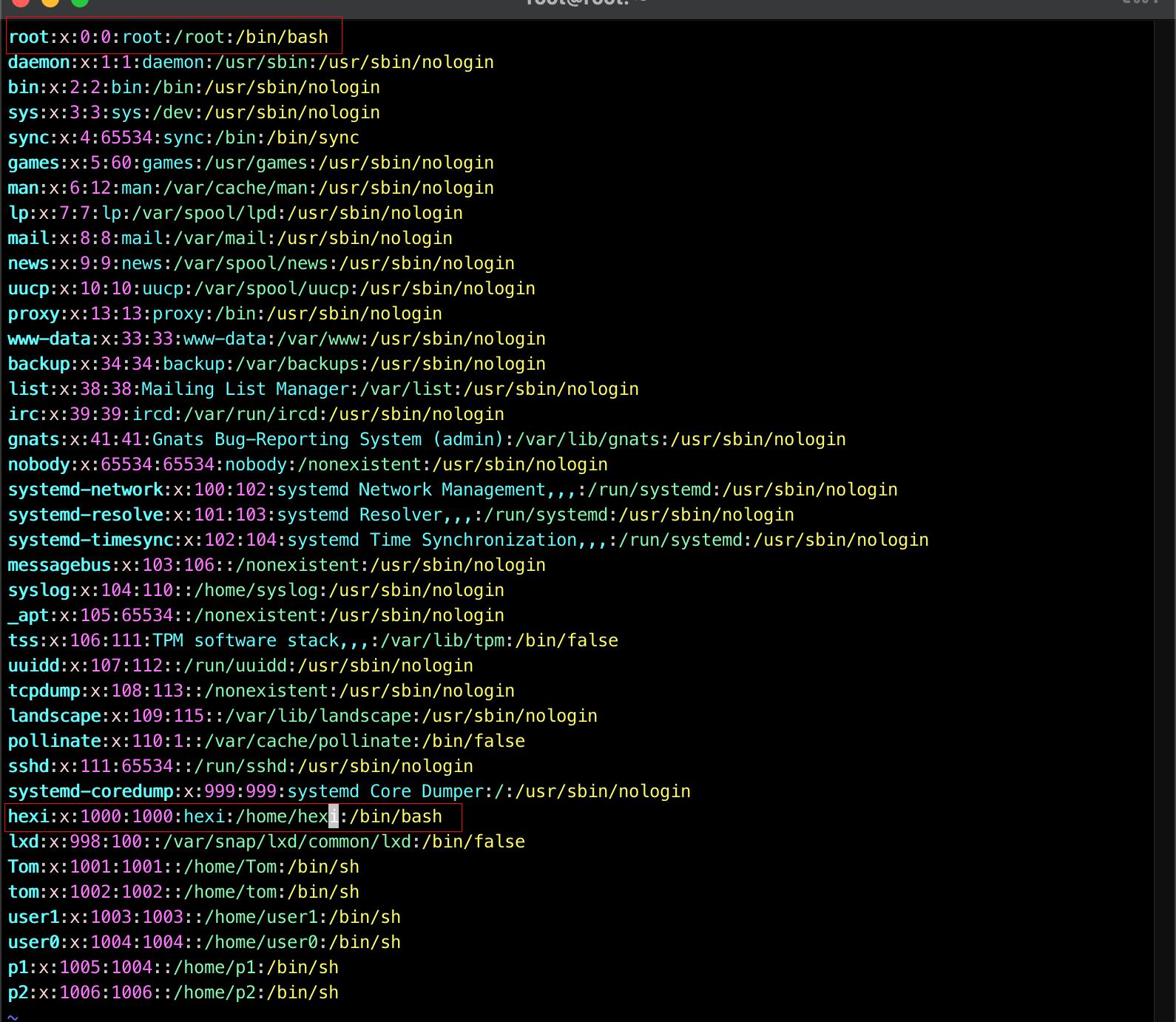The width and height of the screenshot is (1176, 1022).
Task: Select the lxd:x:998:100 entry
Action: click(x=266, y=842)
